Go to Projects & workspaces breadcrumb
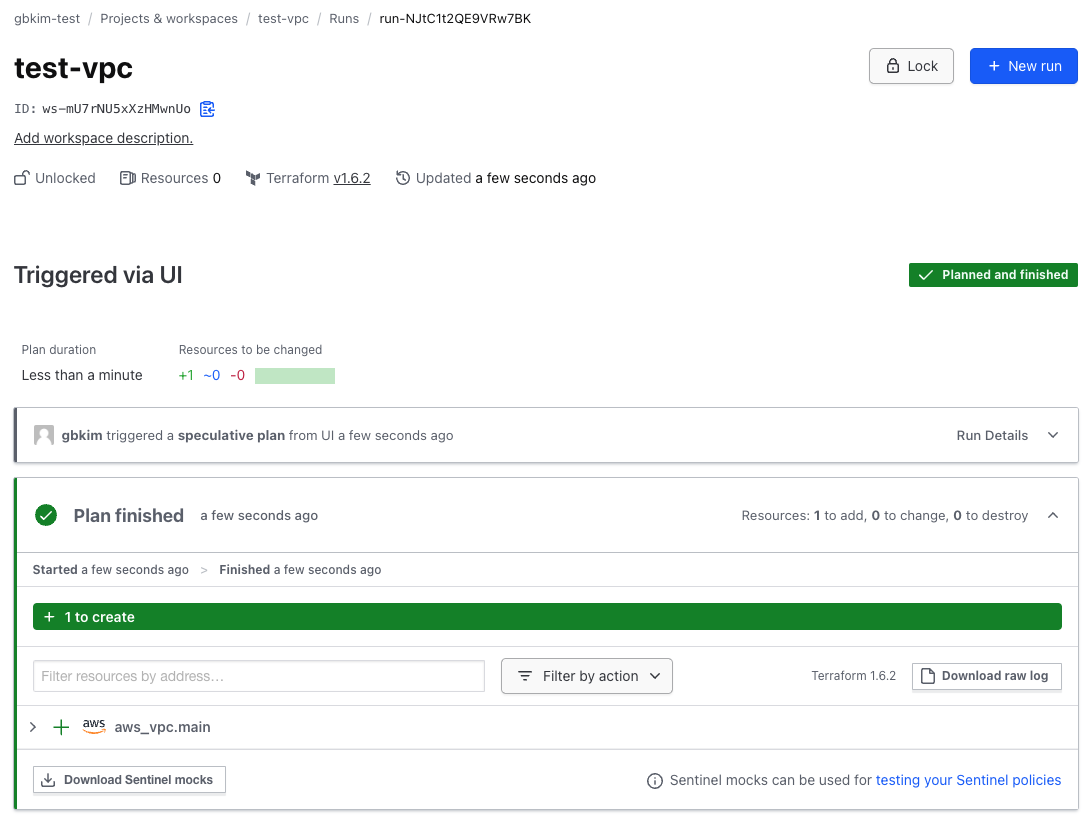 (x=169, y=18)
